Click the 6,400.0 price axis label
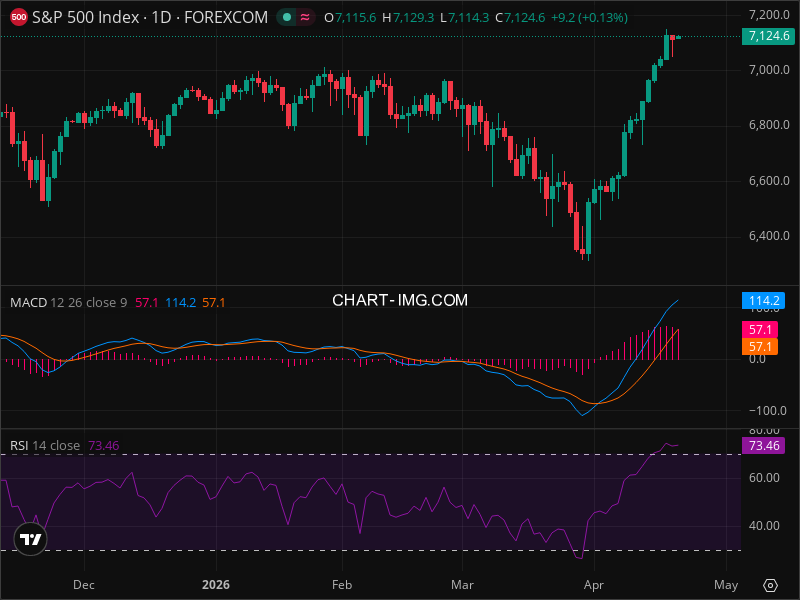The image size is (800, 600). pyautogui.click(x=769, y=236)
